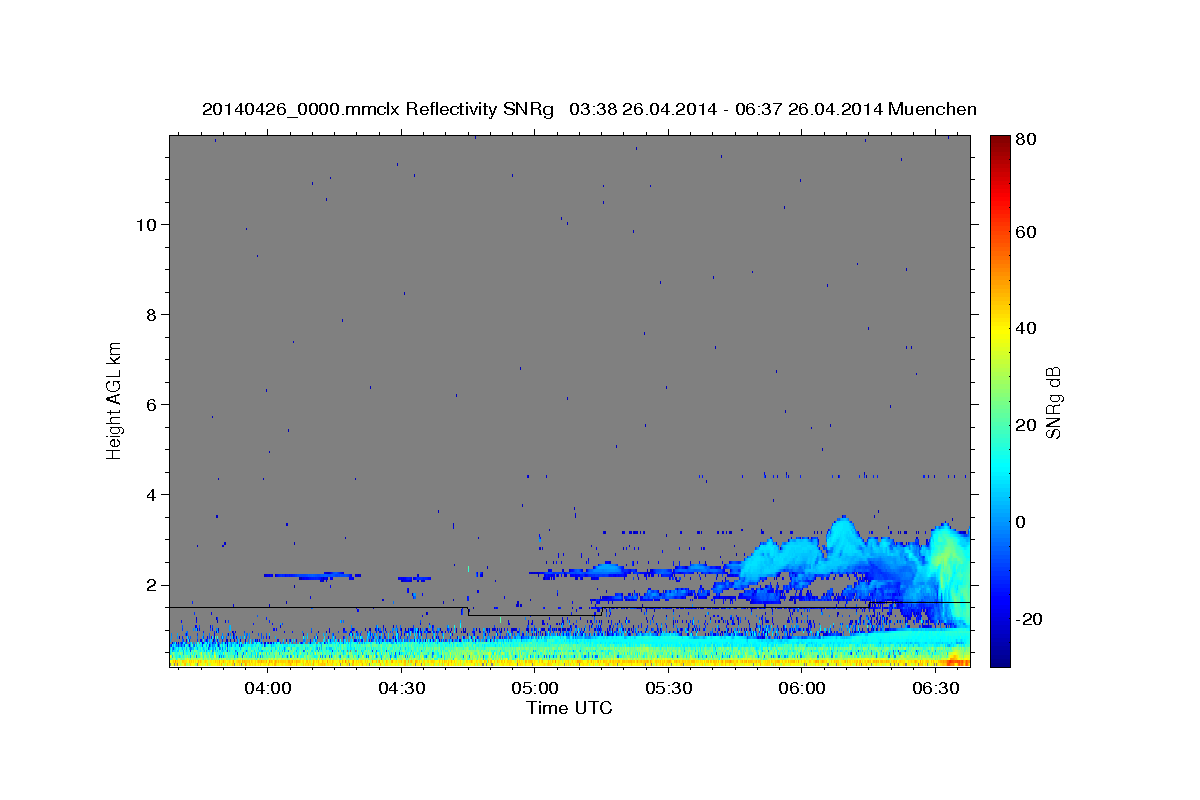Click the "04:30" time tick label
Screen dimensions: 1200x800
(402, 688)
